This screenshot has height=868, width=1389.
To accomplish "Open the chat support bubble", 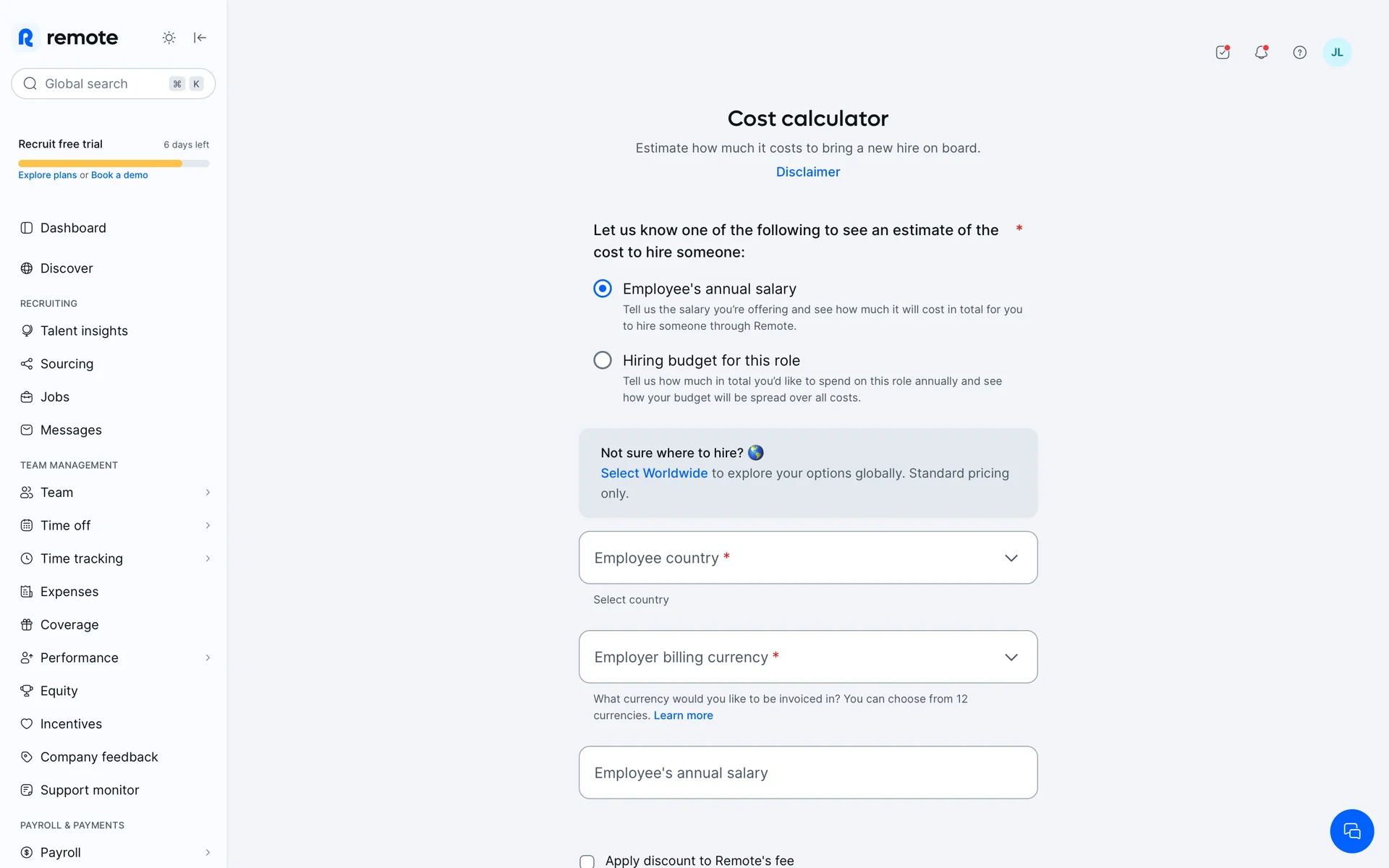I will tap(1351, 830).
